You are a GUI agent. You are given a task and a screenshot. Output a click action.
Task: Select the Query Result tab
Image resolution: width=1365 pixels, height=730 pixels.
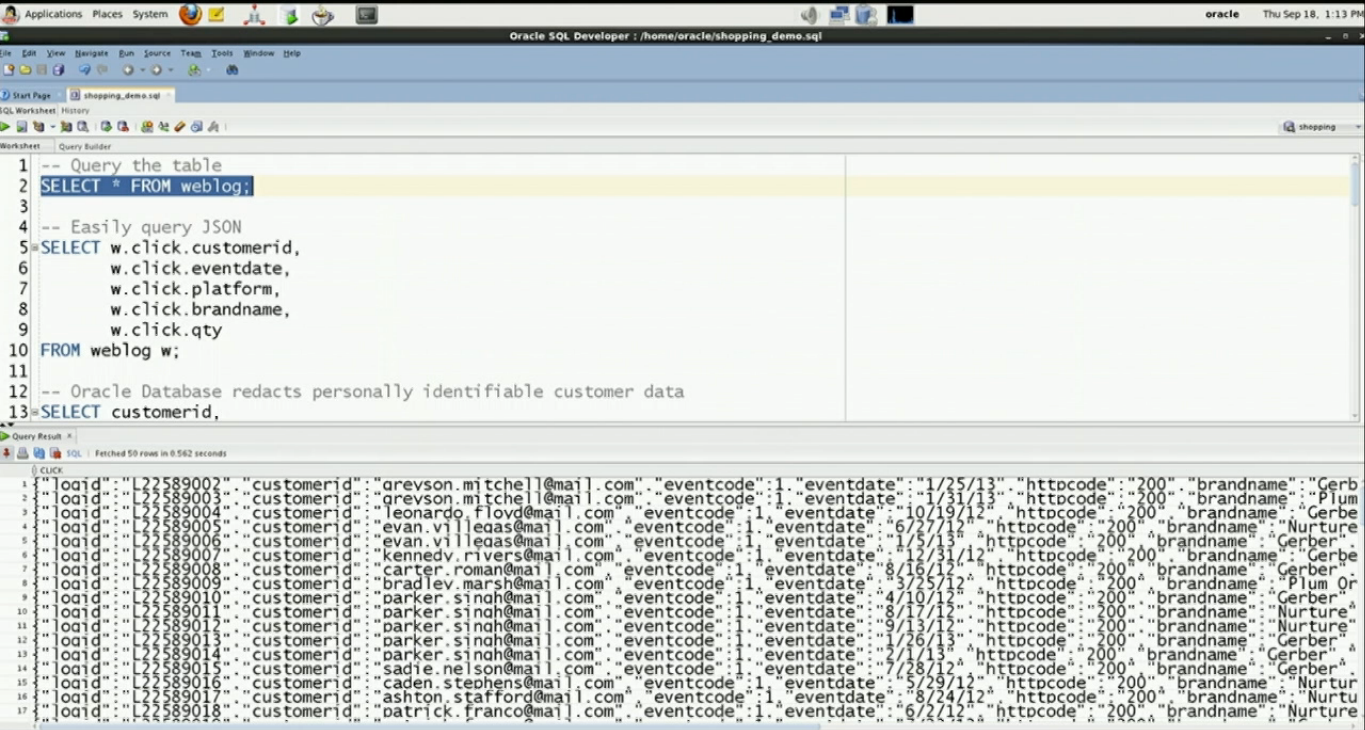(x=35, y=436)
